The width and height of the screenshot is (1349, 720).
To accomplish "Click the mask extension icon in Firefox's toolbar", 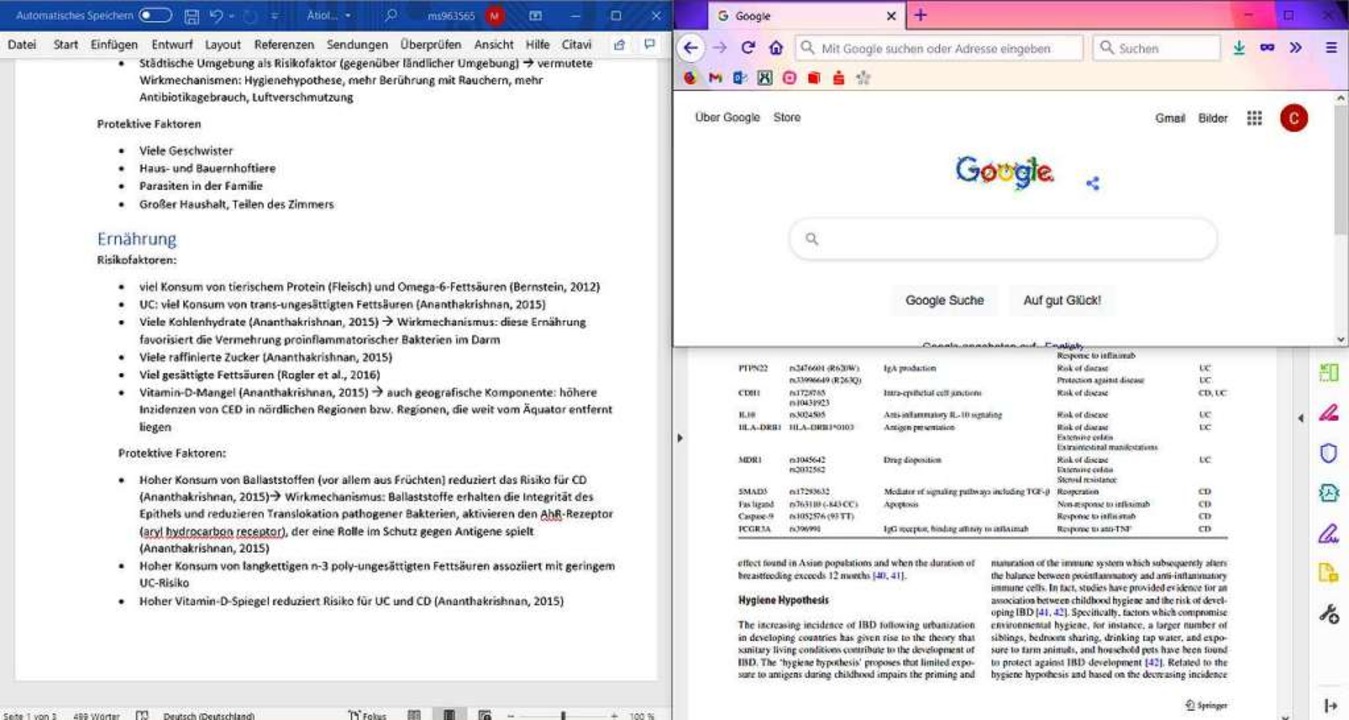I will 1267,47.
